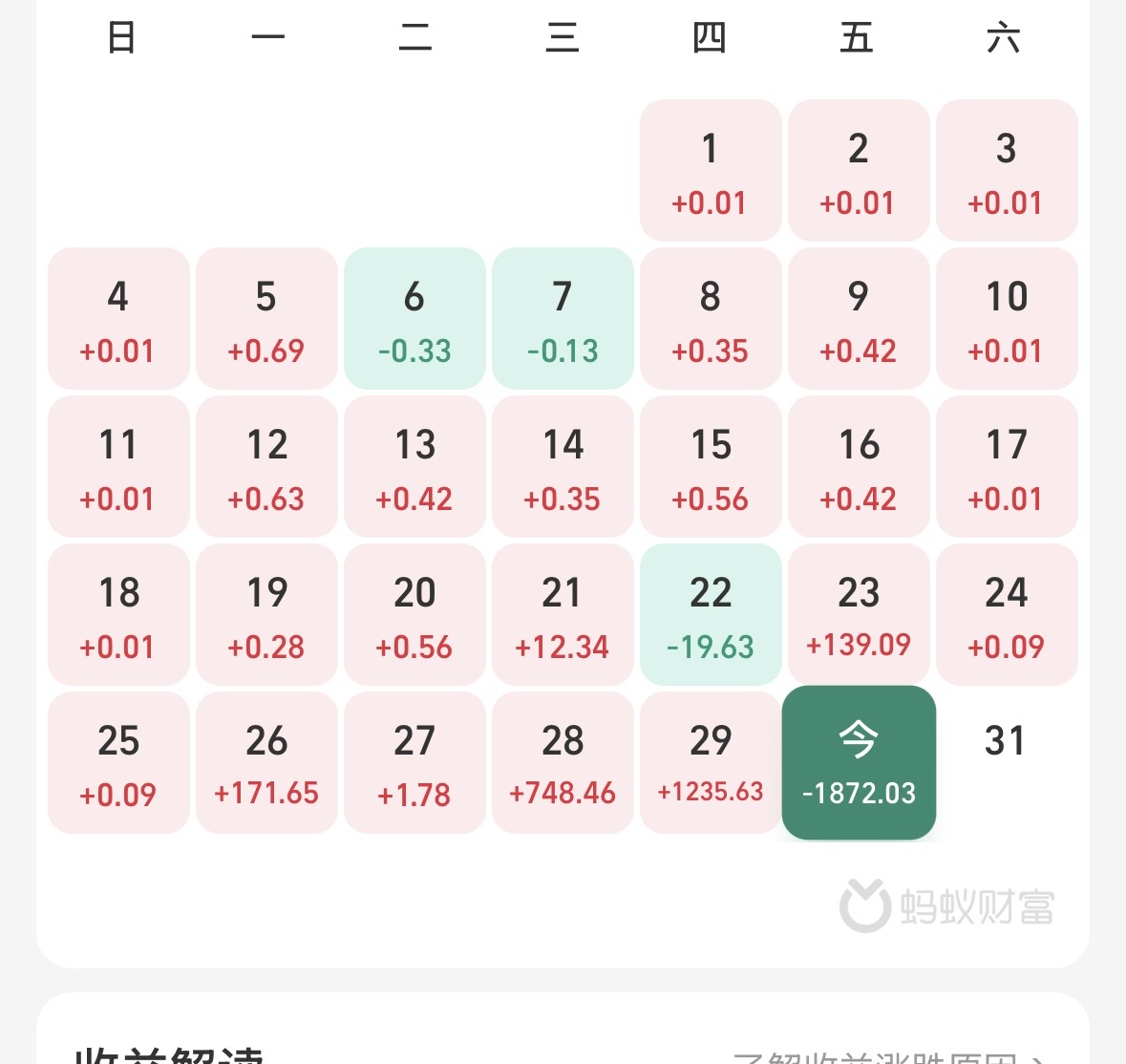Viewport: 1126px width, 1064px height.
Task: Select day 22 with -19.63 loss
Action: [711, 615]
